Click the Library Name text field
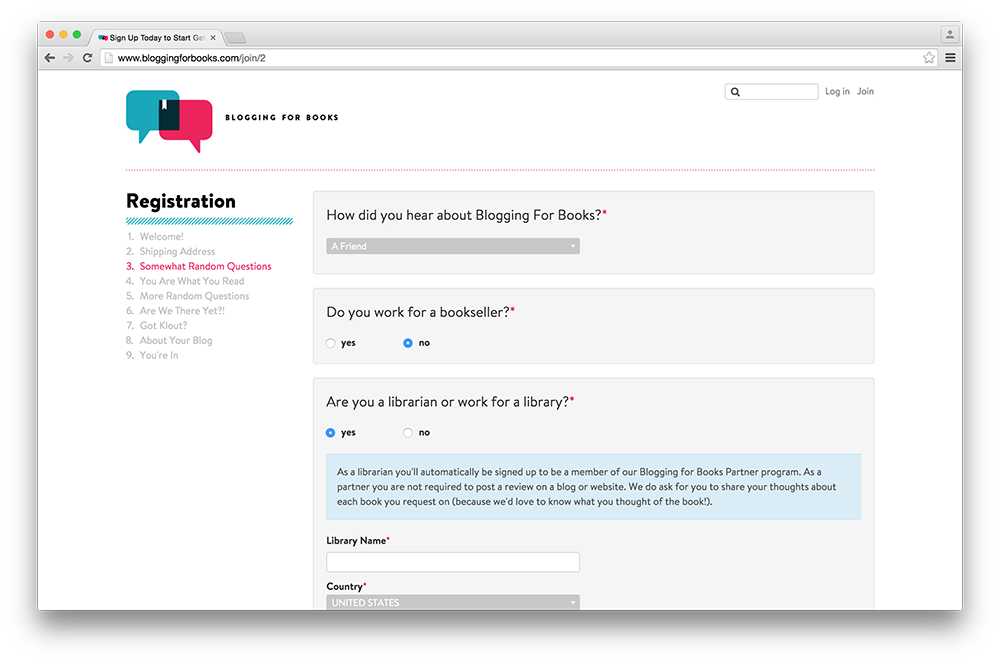 452,562
